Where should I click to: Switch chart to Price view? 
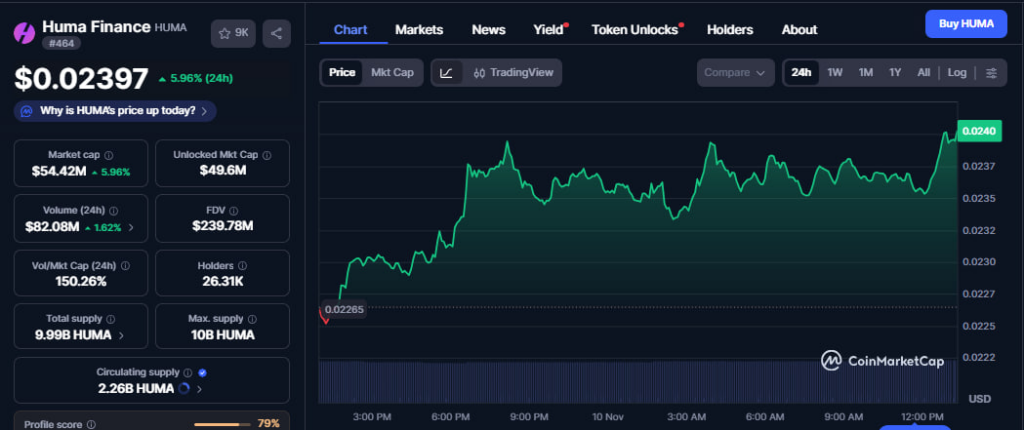tap(342, 73)
